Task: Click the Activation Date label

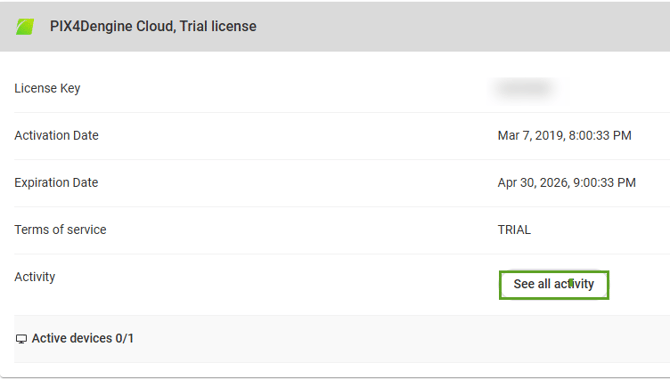Action: pyautogui.click(x=56, y=135)
